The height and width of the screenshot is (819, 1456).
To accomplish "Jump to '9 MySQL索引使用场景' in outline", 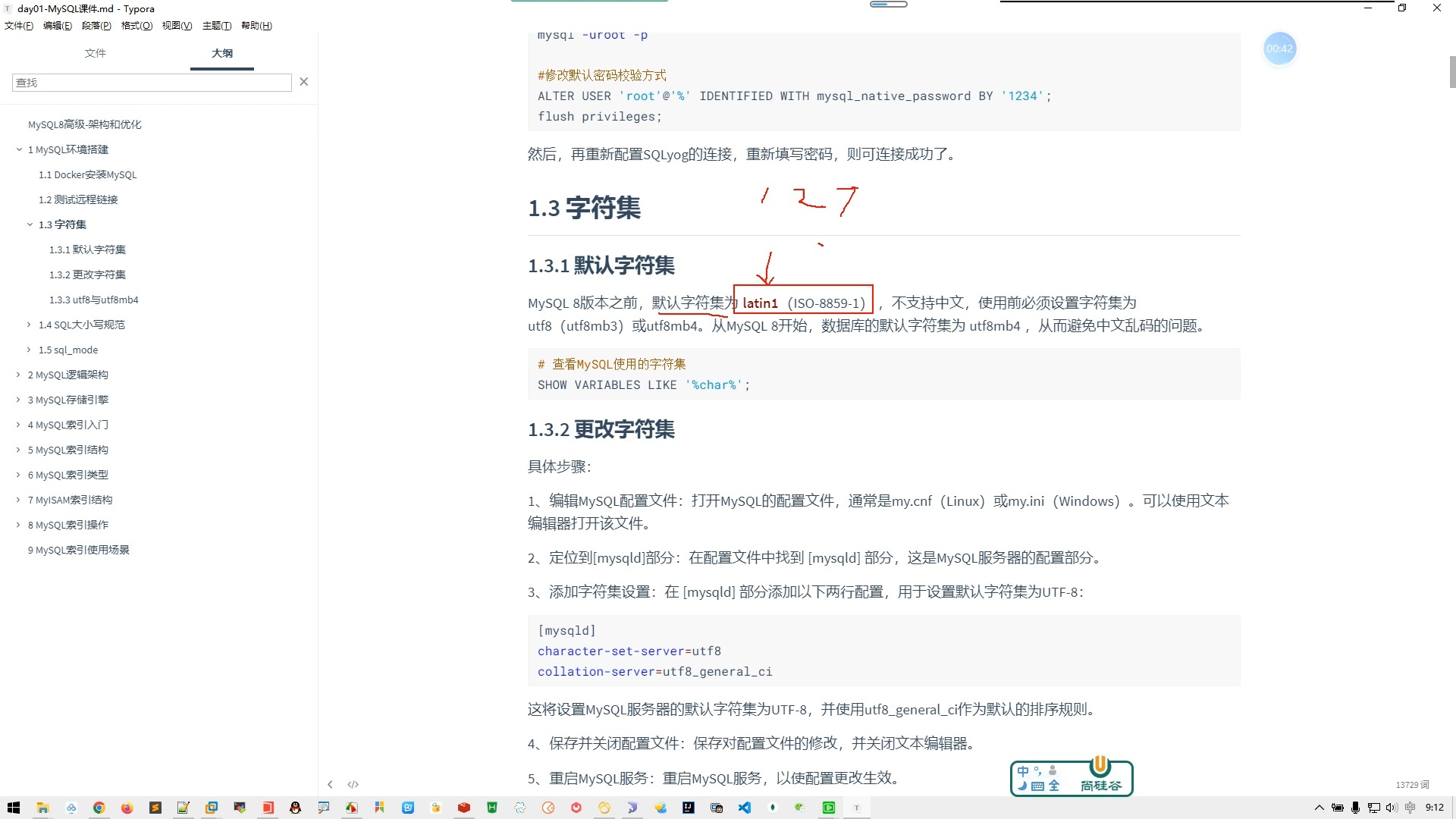I will tap(79, 550).
